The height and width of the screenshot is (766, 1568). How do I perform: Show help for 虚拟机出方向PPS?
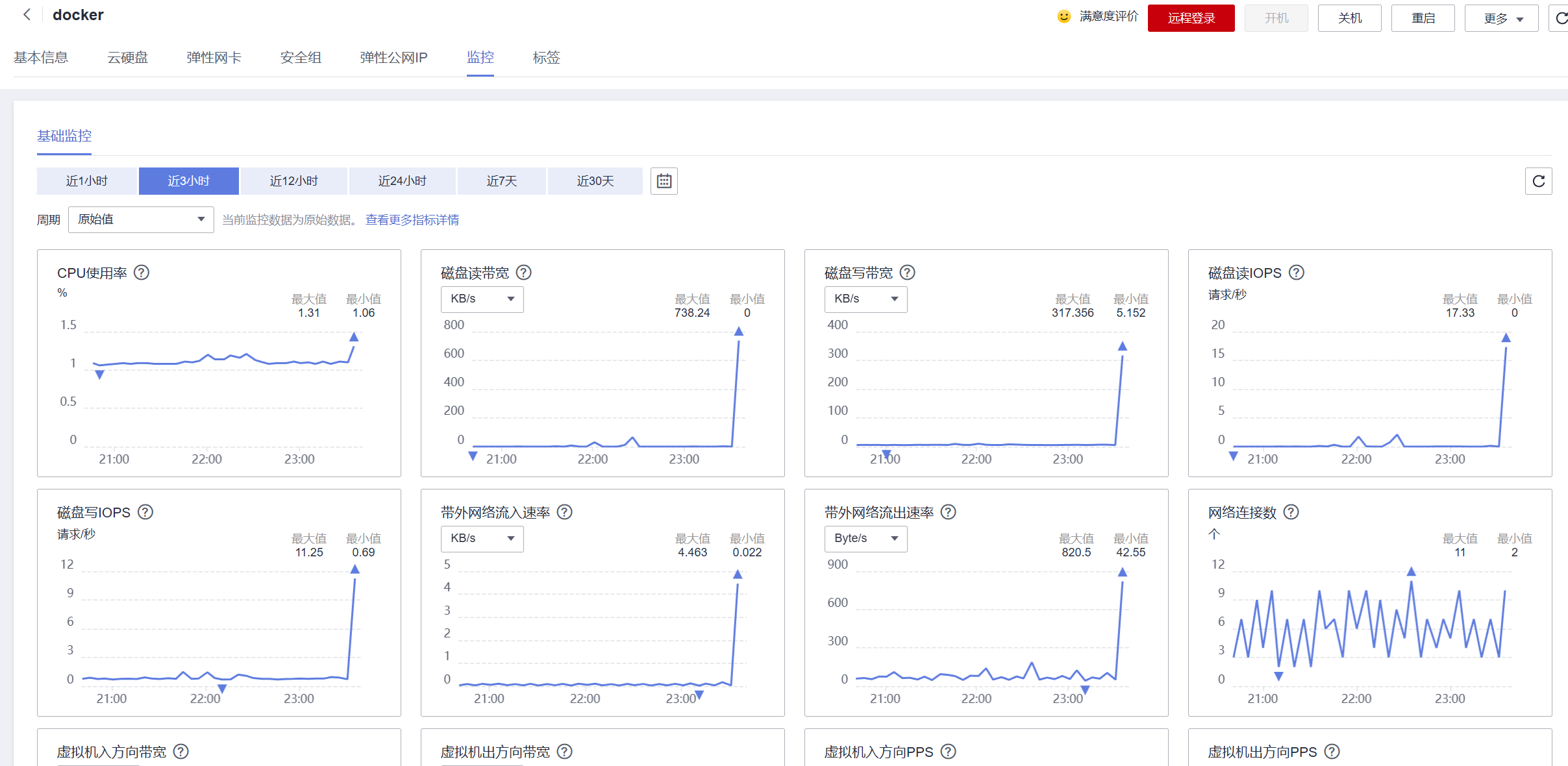coord(1332,752)
